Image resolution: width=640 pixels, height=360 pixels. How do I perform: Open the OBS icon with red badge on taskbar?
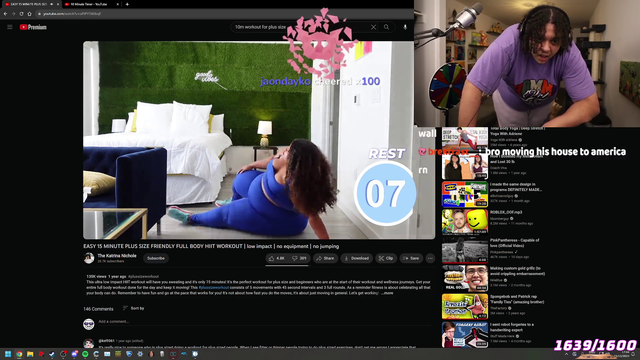[x=63, y=354]
